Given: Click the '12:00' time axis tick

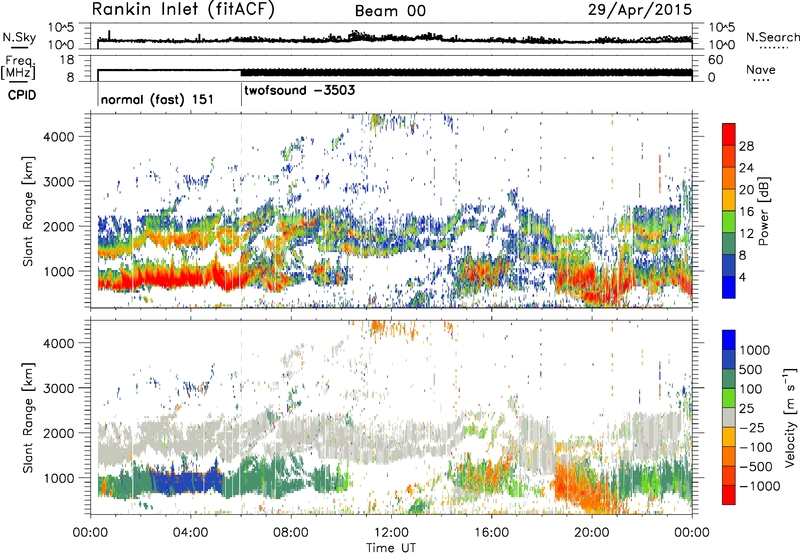Looking at the screenshot, I should point(391,533).
